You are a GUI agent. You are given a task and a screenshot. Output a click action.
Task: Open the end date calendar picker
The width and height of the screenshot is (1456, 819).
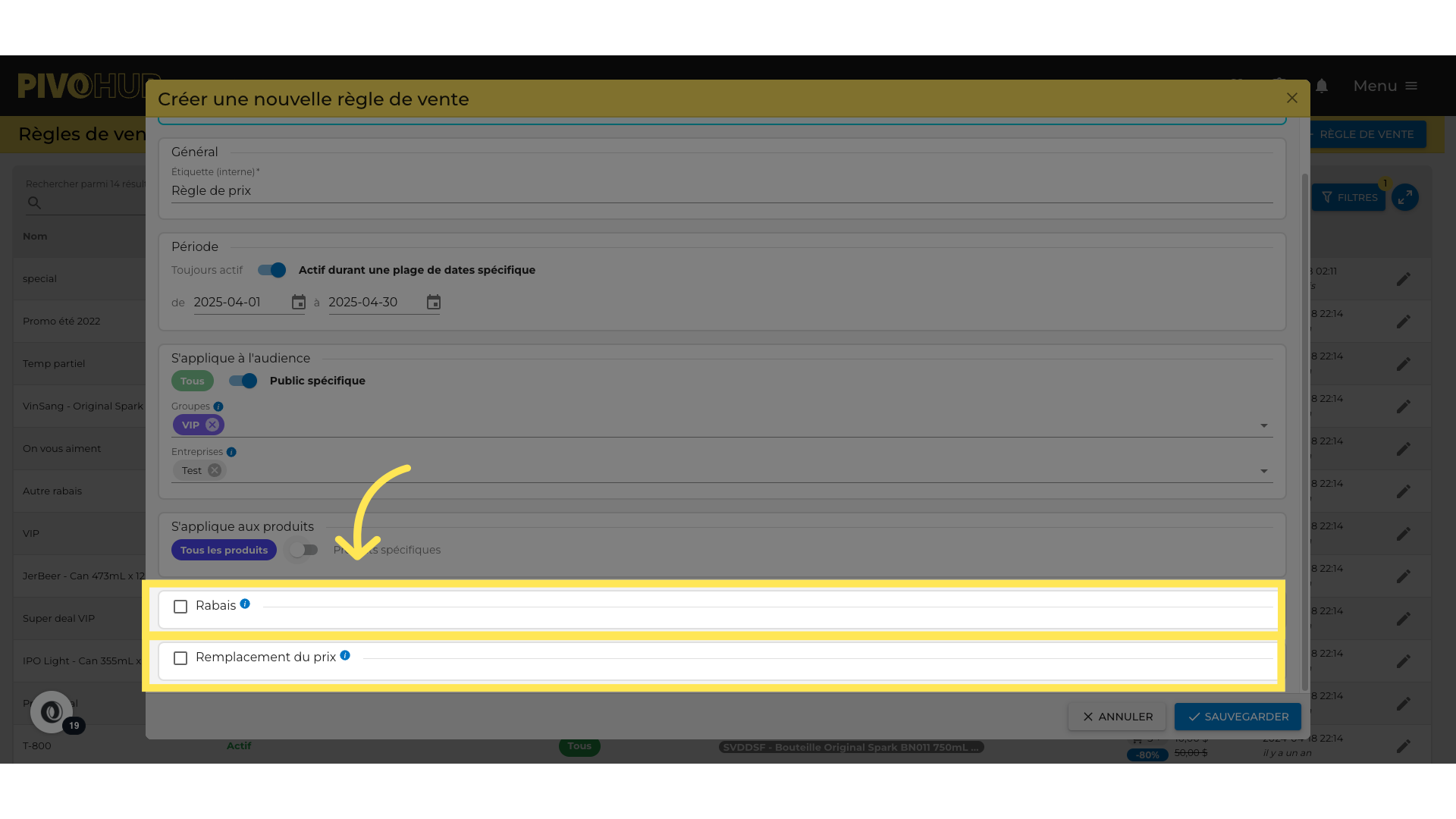click(x=434, y=303)
